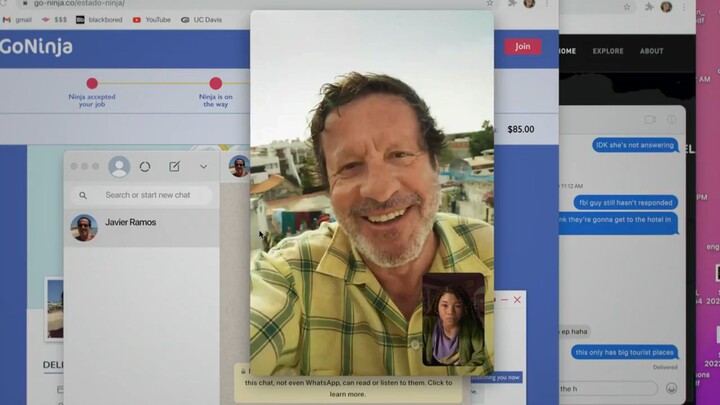Click the 'IDK she's not answering' message bubble
The height and width of the screenshot is (405, 720).
(635, 145)
